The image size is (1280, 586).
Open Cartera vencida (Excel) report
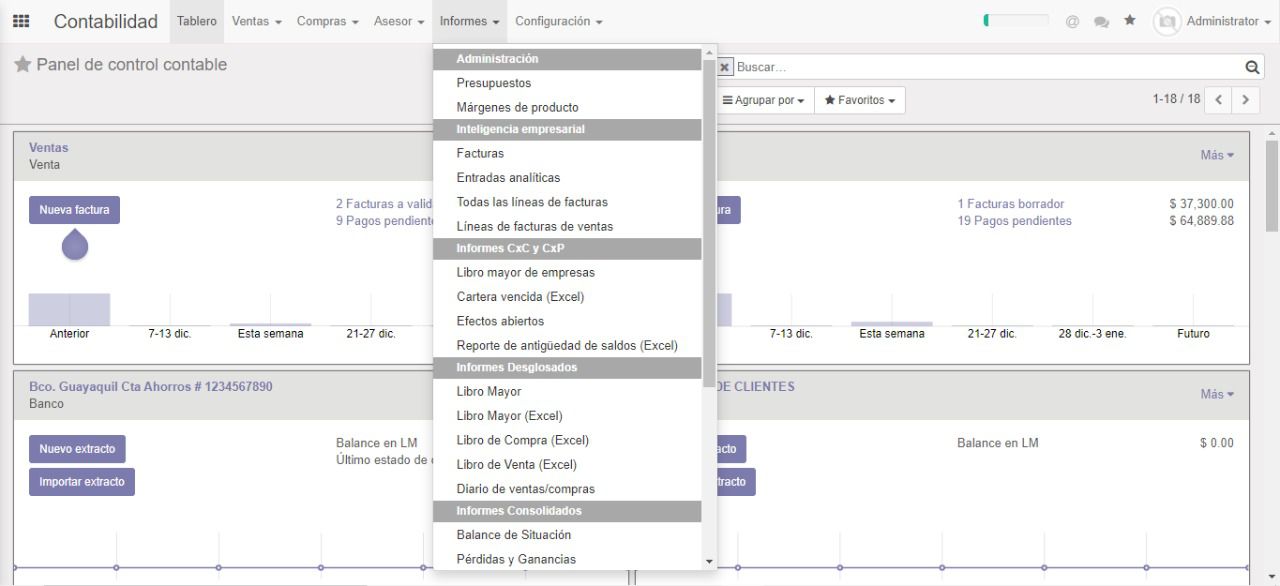520,297
